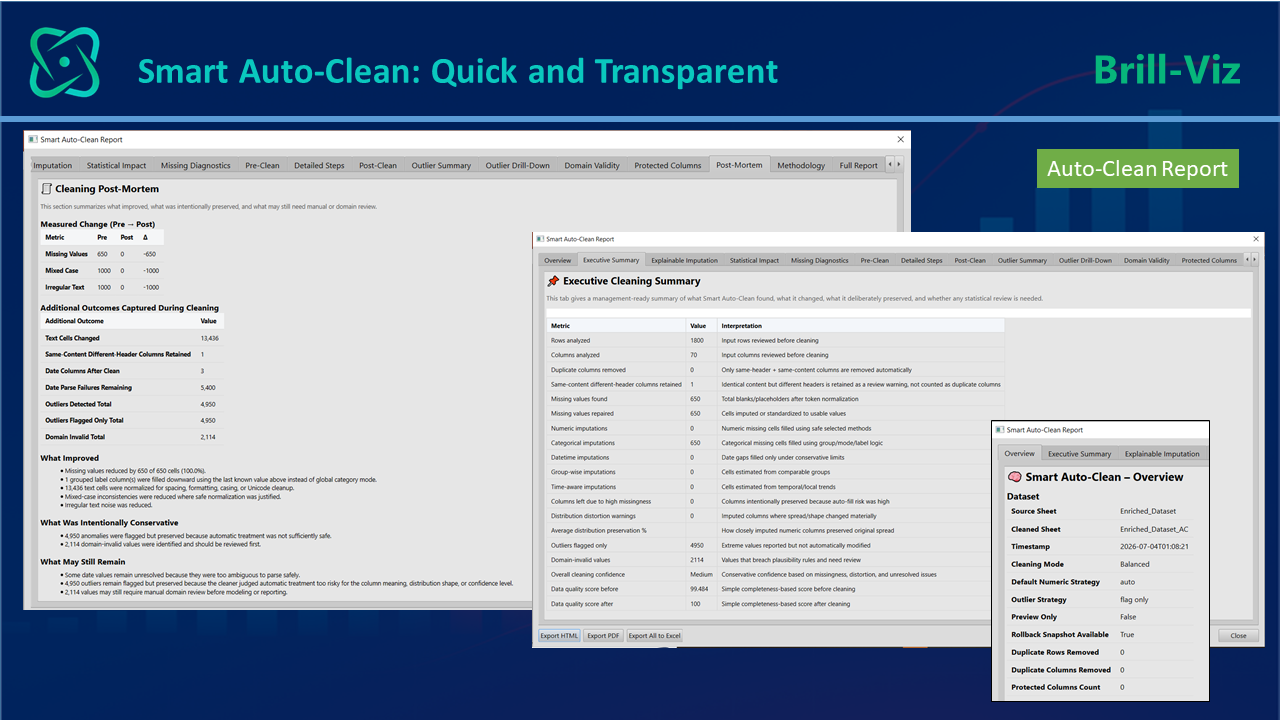
Task: Select Executive Summary tab in the middle window
Action: point(611,260)
